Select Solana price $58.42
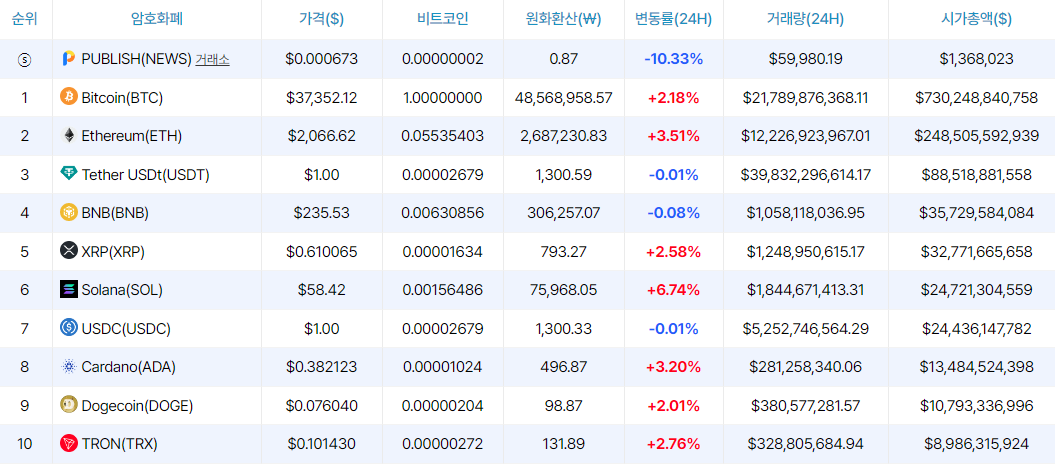The image size is (1055, 464). click(x=322, y=291)
